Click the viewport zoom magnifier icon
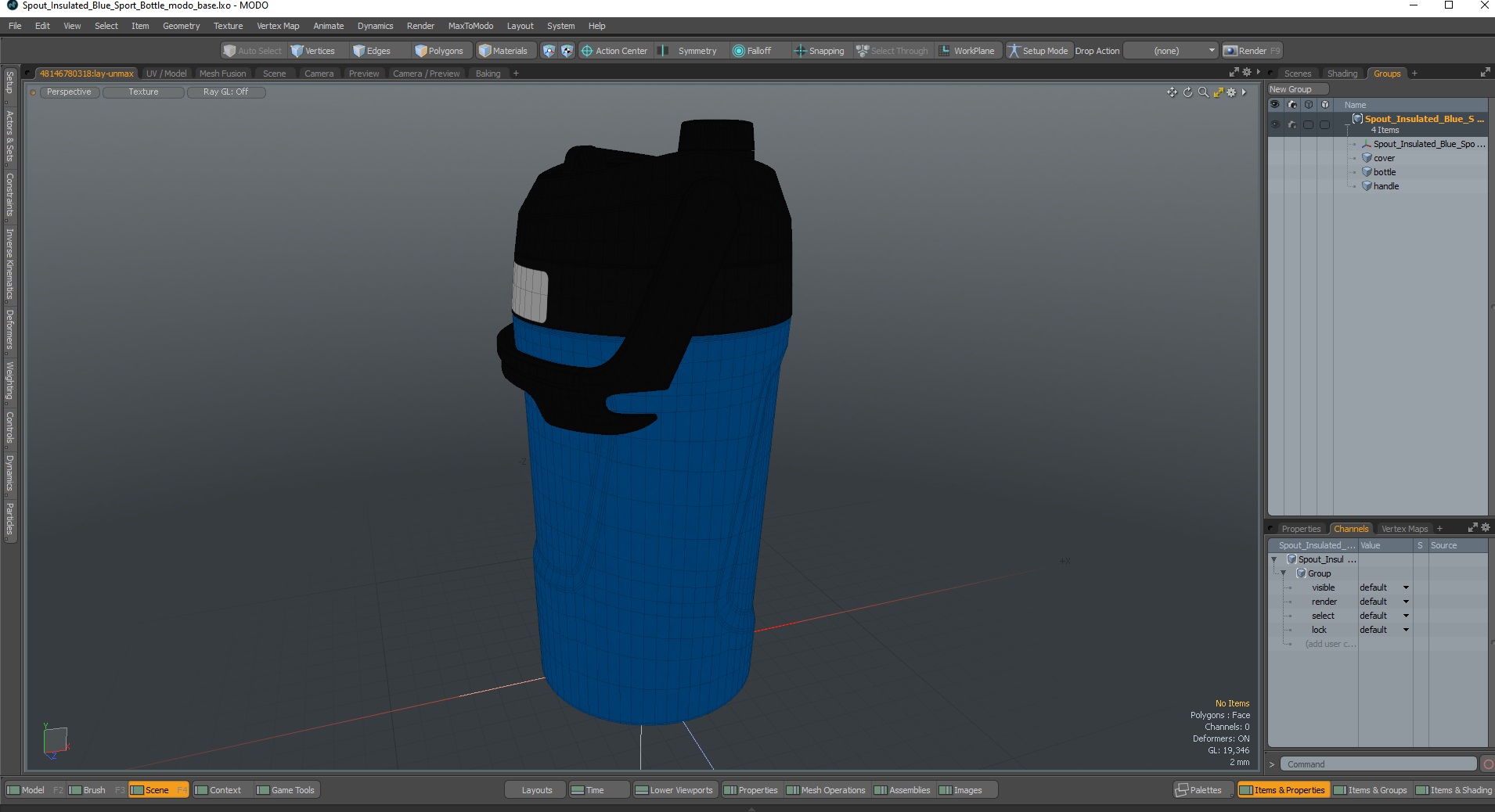Image resolution: width=1495 pixels, height=812 pixels. pos(1203,92)
